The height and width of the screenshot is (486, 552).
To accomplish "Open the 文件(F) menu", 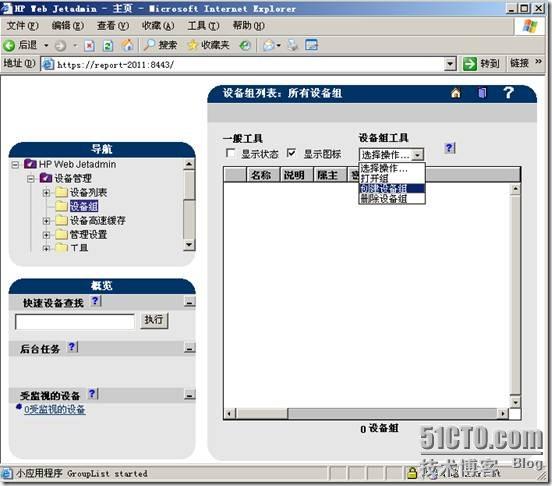I will coord(23,26).
